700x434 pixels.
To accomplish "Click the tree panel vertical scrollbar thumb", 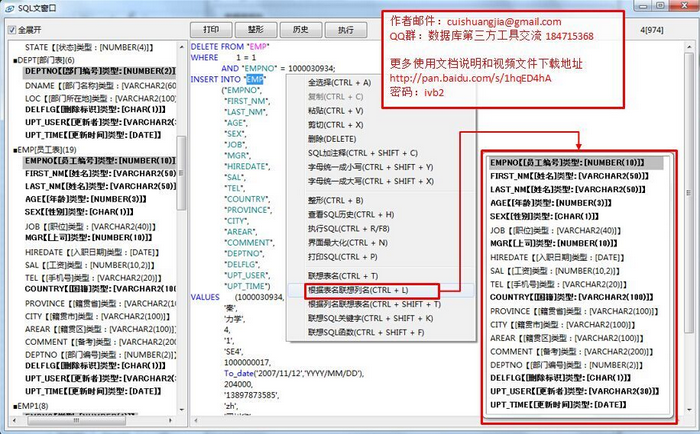I will coord(181,173).
